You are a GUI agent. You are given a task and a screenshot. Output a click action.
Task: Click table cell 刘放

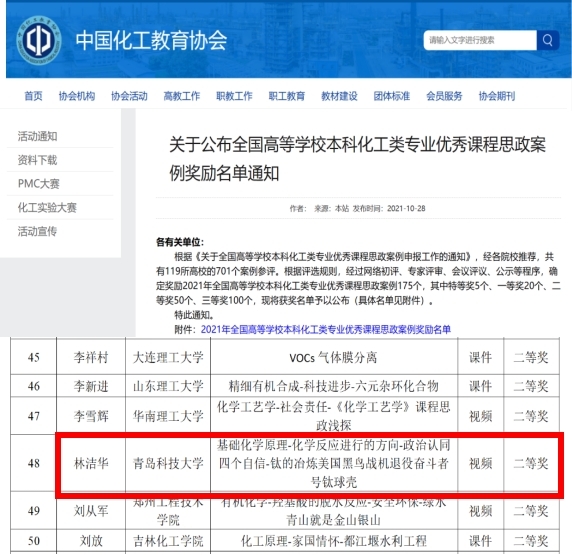[91, 541]
